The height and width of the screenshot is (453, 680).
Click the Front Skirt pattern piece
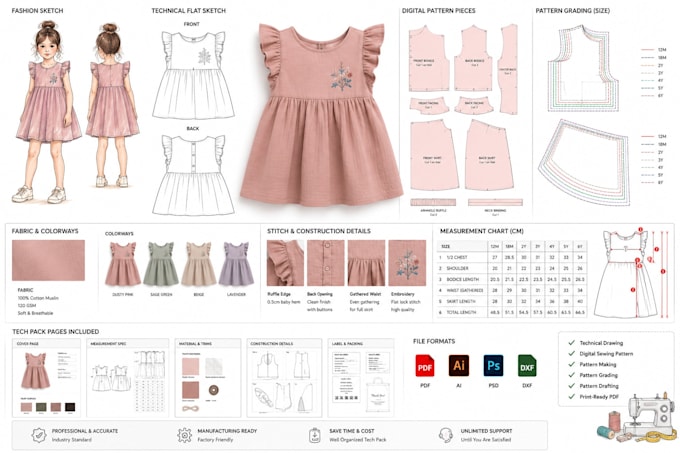click(x=433, y=156)
